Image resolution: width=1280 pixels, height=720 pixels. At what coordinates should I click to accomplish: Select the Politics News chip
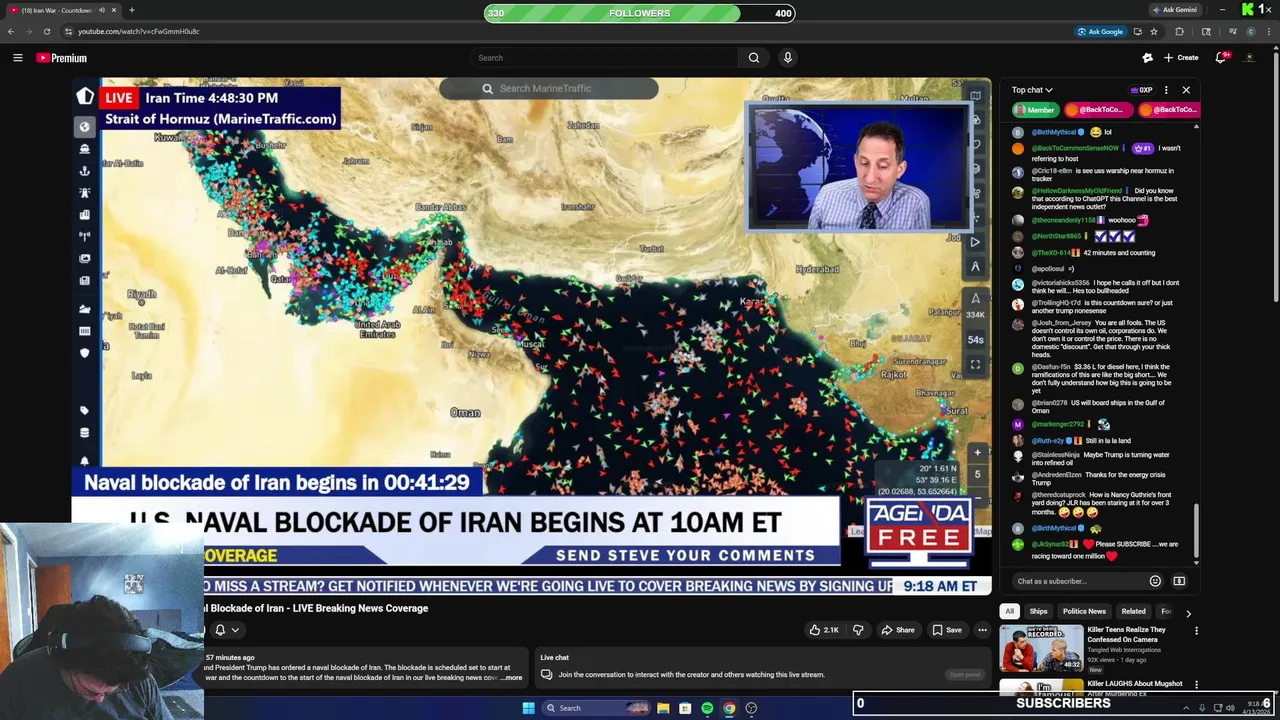coord(1084,612)
